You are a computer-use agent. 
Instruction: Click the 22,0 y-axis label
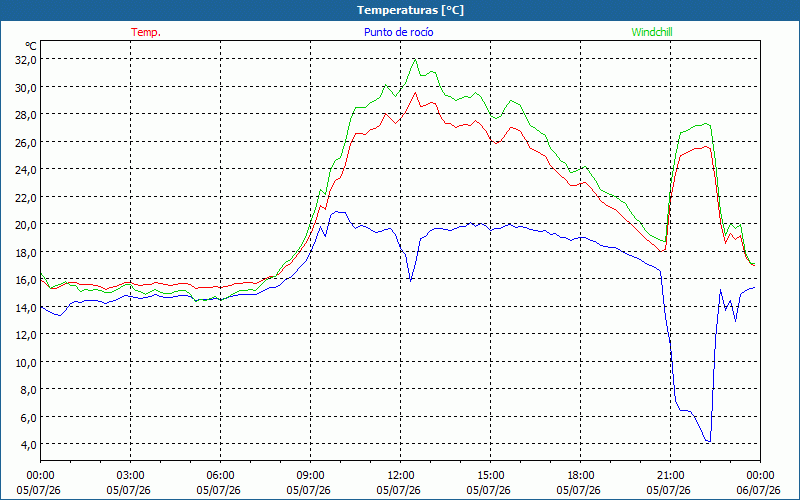point(24,197)
